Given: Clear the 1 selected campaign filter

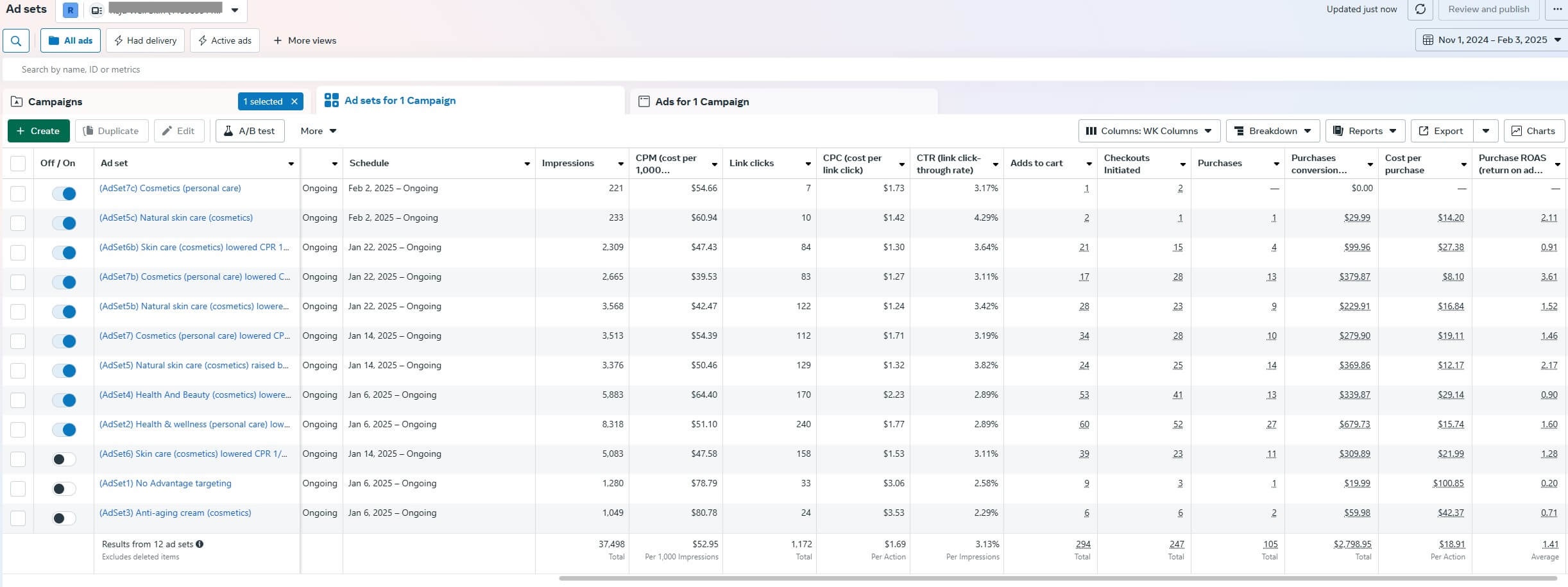Looking at the screenshot, I should click(x=294, y=101).
